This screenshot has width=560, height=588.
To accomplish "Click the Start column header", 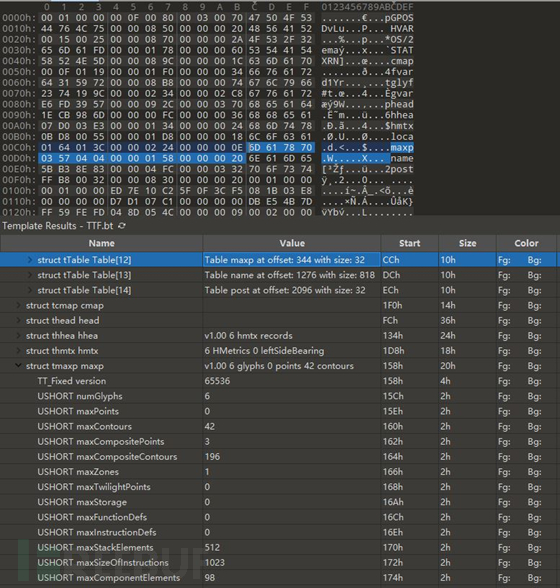I will coord(410,243).
